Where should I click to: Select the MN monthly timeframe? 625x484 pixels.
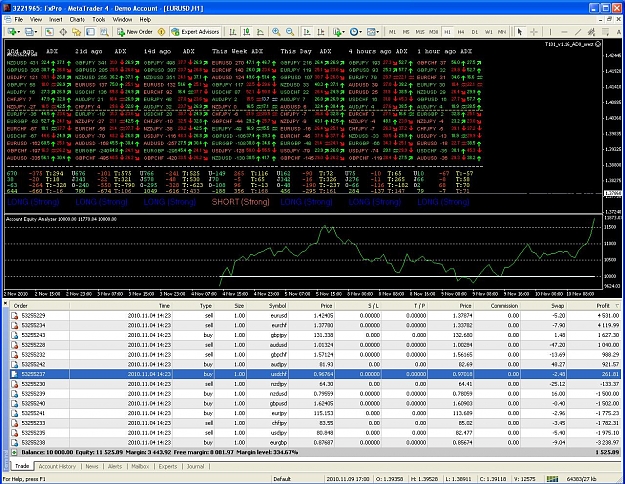point(502,32)
